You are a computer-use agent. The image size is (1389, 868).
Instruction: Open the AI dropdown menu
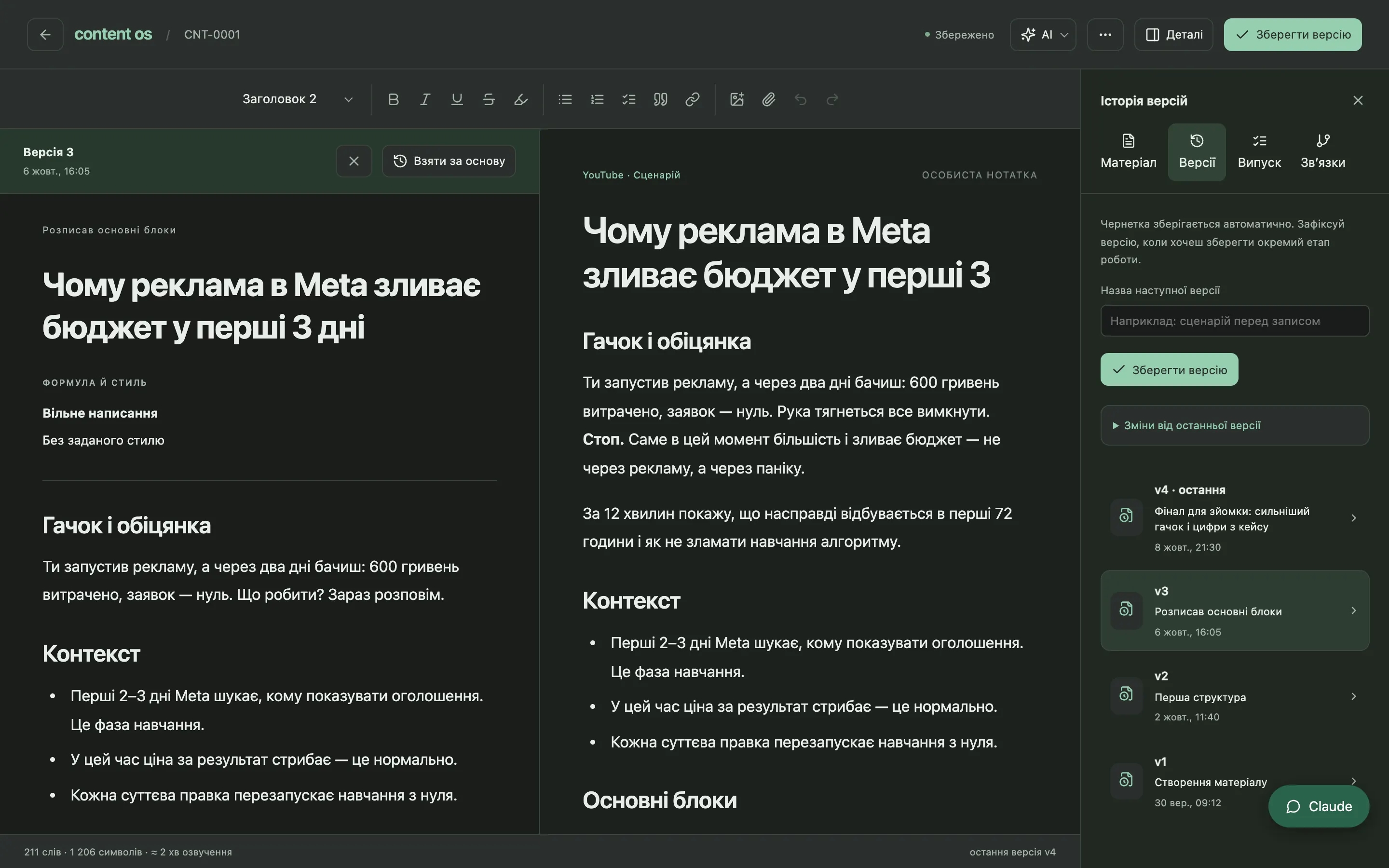[1043, 34]
